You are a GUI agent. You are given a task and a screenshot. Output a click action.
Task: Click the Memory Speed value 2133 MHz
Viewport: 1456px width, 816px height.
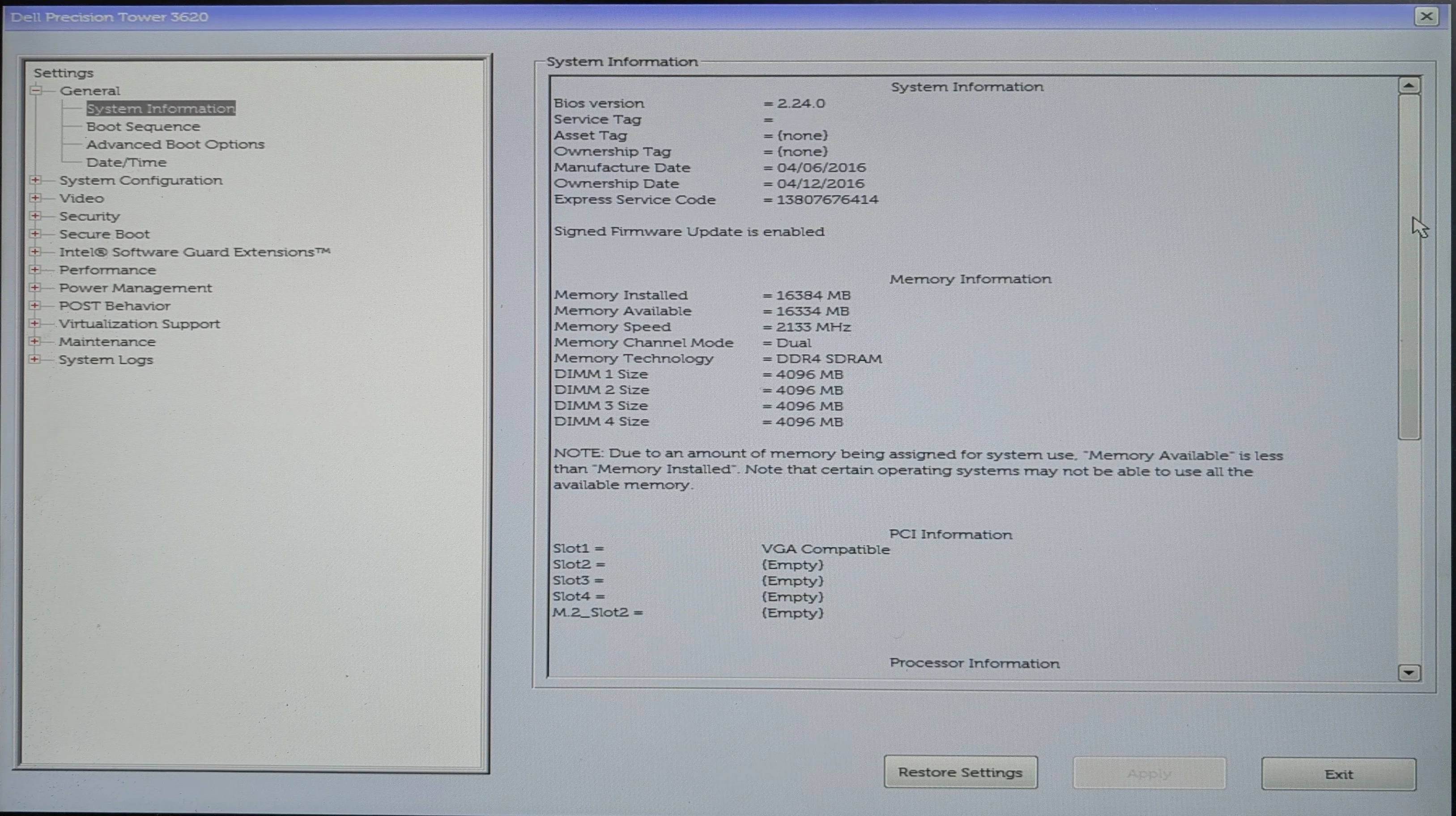813,327
